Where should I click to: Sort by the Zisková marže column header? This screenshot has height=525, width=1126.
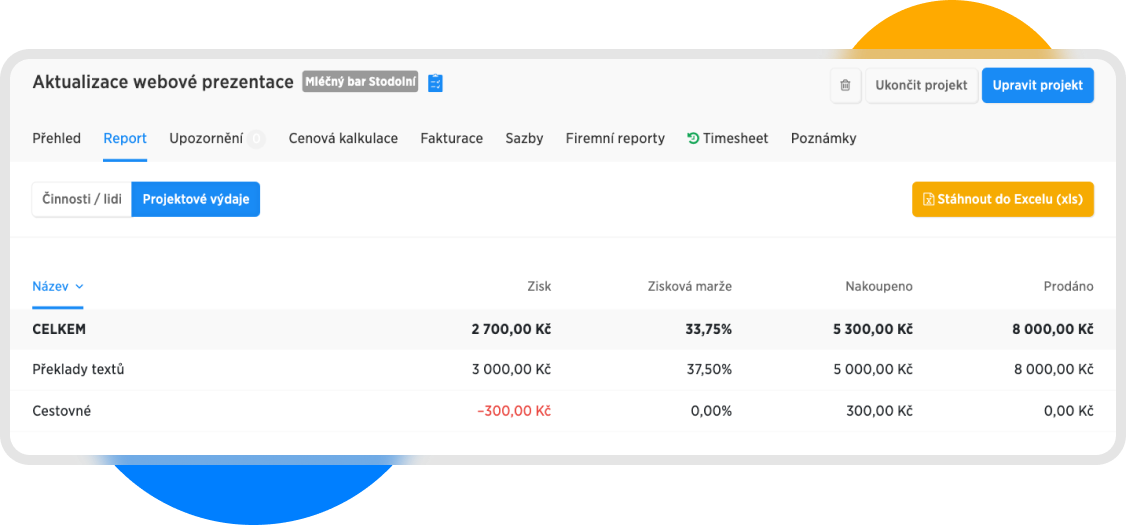pyautogui.click(x=689, y=287)
